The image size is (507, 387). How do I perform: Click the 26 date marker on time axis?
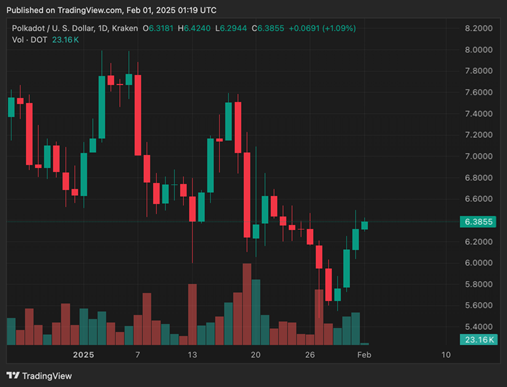click(310, 355)
